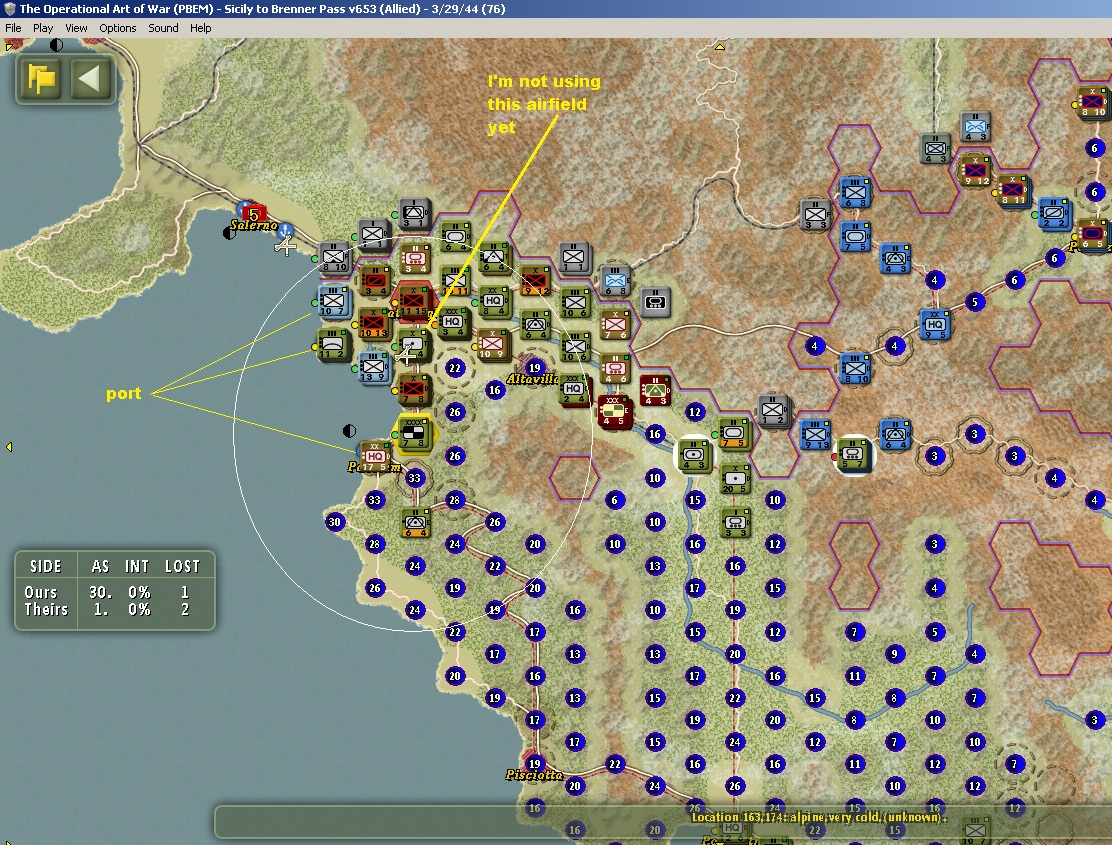
Task: Select the red-highlighted brigade rated 11-15
Action: [x=413, y=300]
